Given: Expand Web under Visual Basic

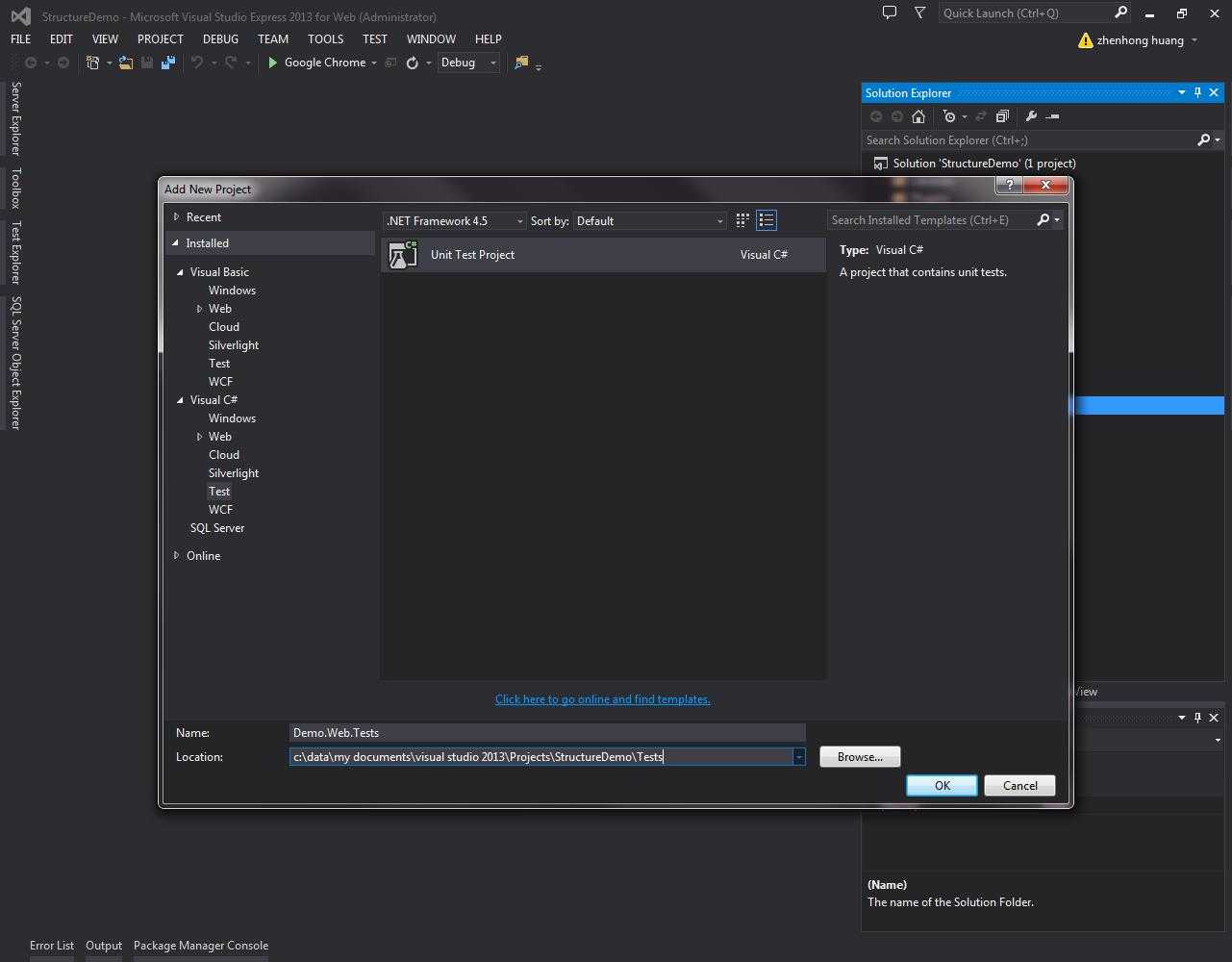Looking at the screenshot, I should pyautogui.click(x=199, y=309).
